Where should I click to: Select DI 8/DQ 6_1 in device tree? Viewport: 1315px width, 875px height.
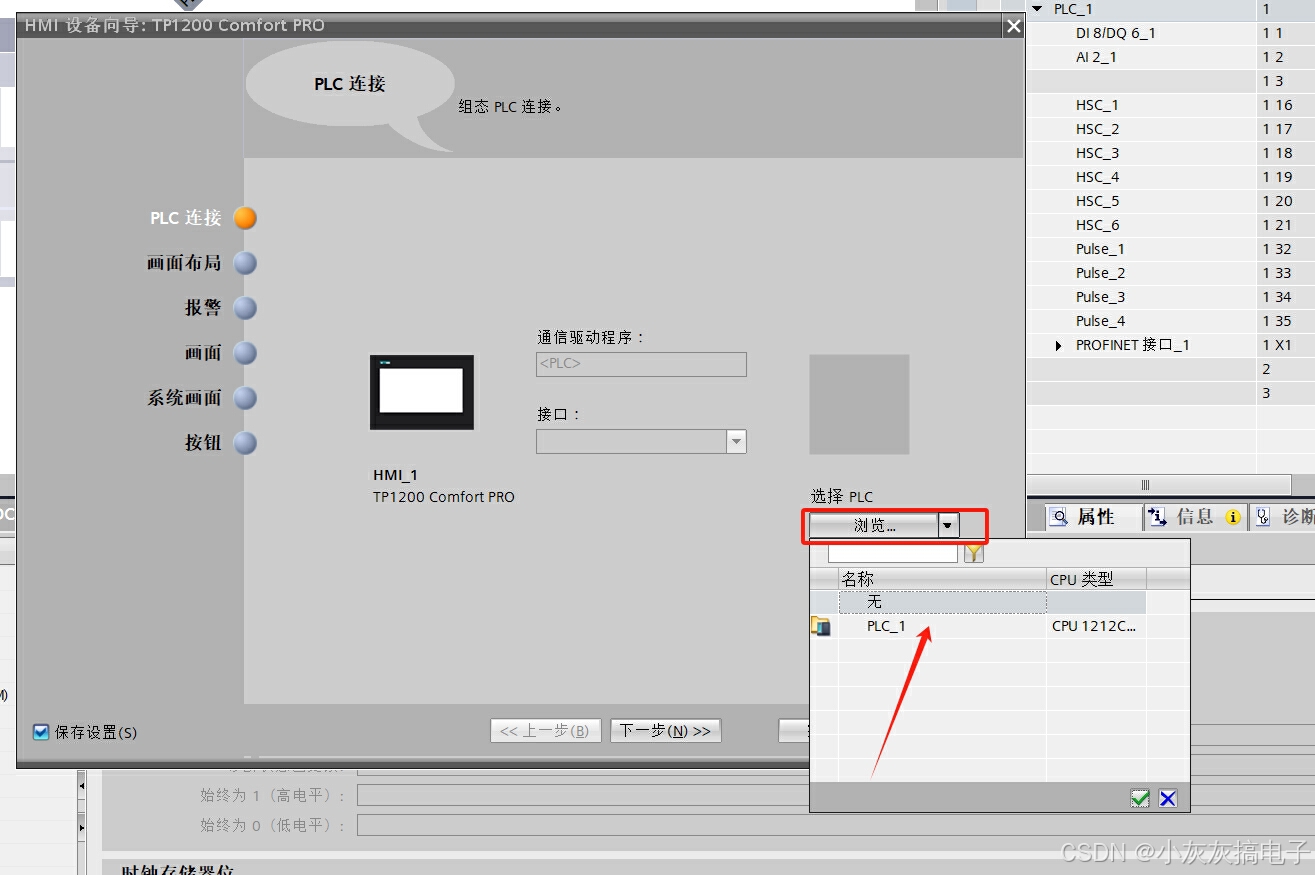pos(1116,33)
